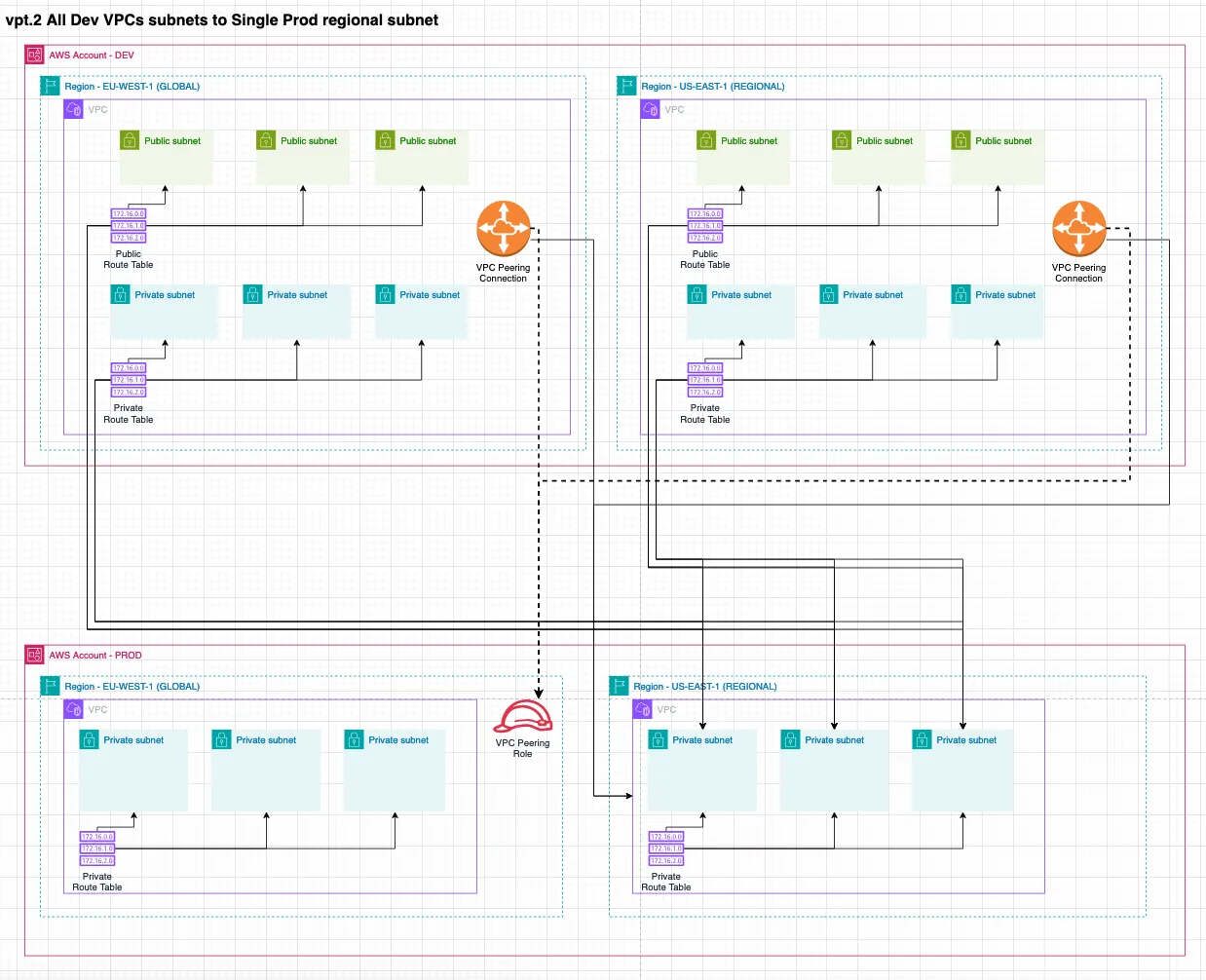Select the VPC cloud icon in PROD US-EAST-1
The width and height of the screenshot is (1206, 980).
click(642, 710)
